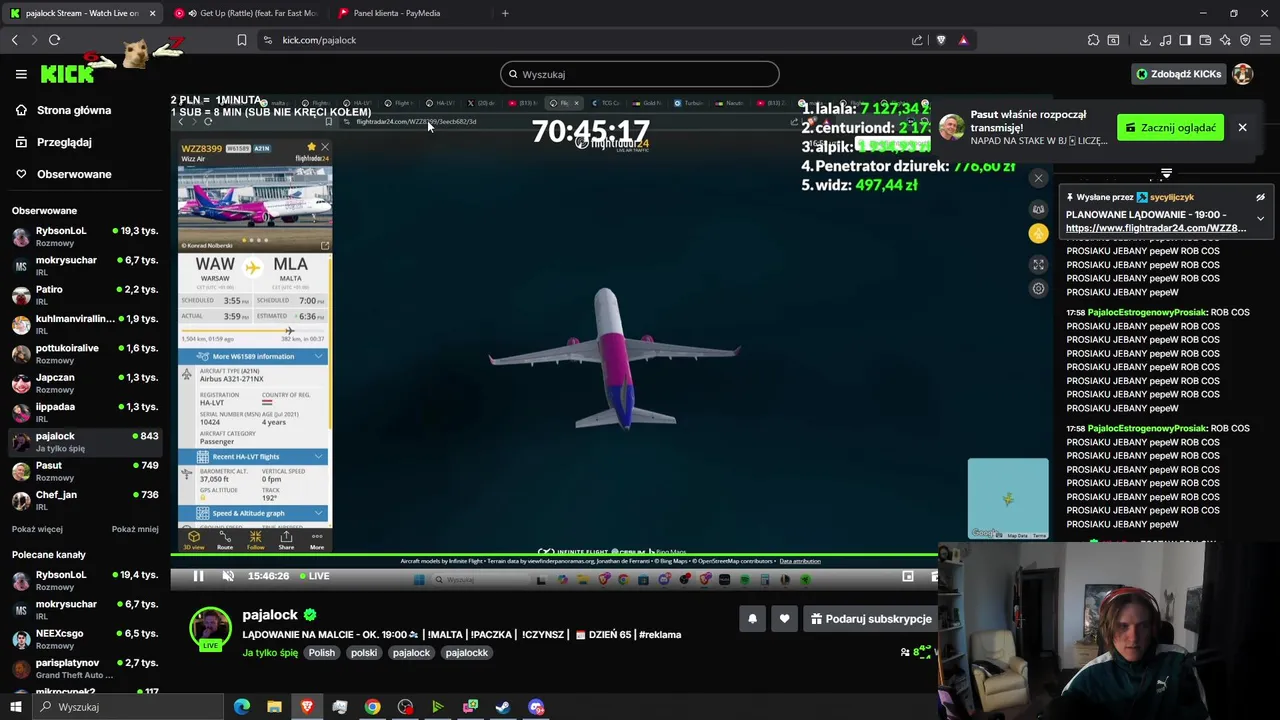Open the flightradar24 link in pinned message
The height and width of the screenshot is (720, 1280).
(x=1156, y=228)
